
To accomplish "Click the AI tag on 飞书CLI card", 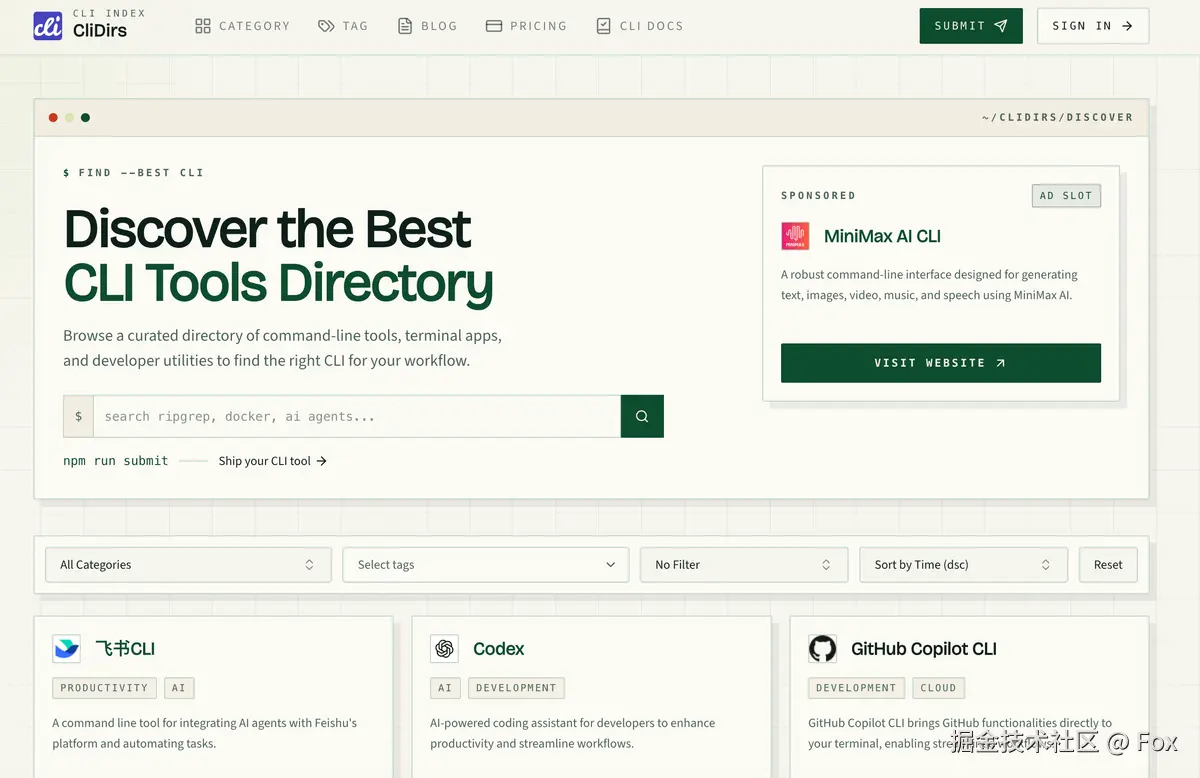I will tap(179, 688).
